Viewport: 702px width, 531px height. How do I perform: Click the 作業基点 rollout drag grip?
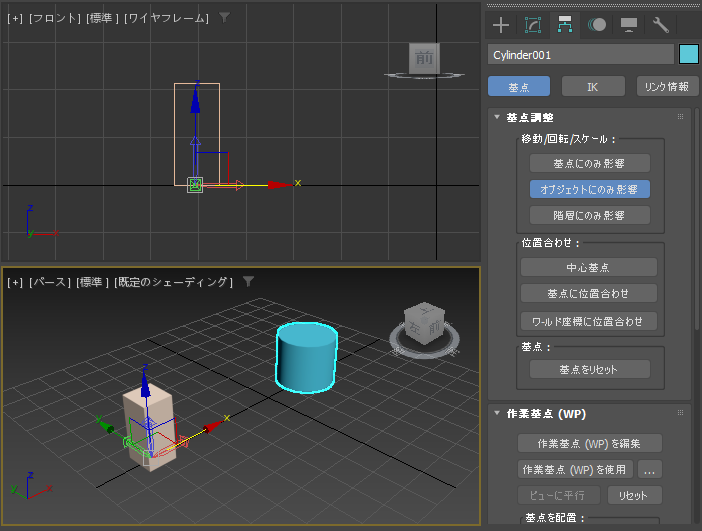coord(681,413)
